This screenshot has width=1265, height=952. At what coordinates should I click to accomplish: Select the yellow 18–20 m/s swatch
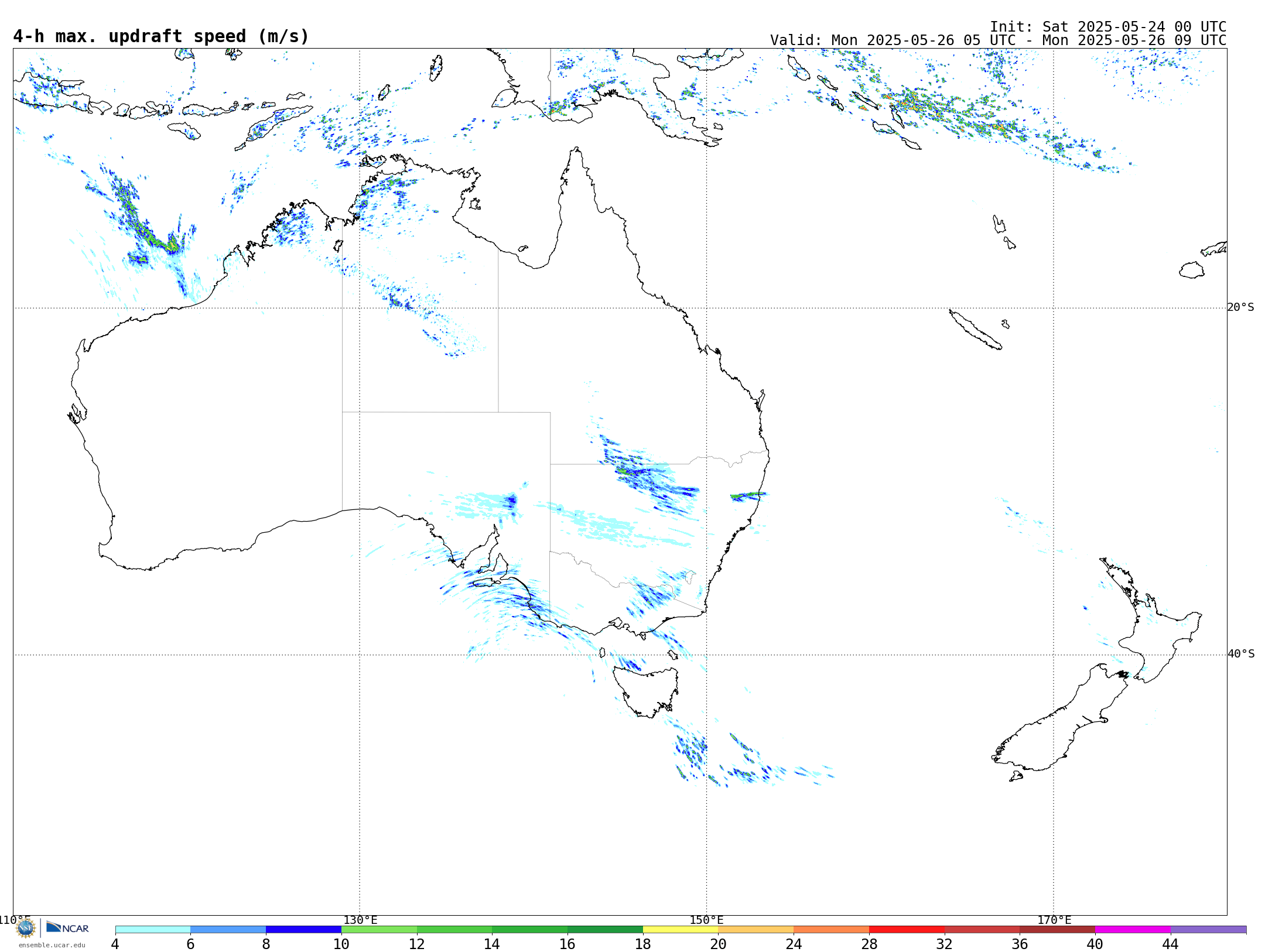pos(681,930)
